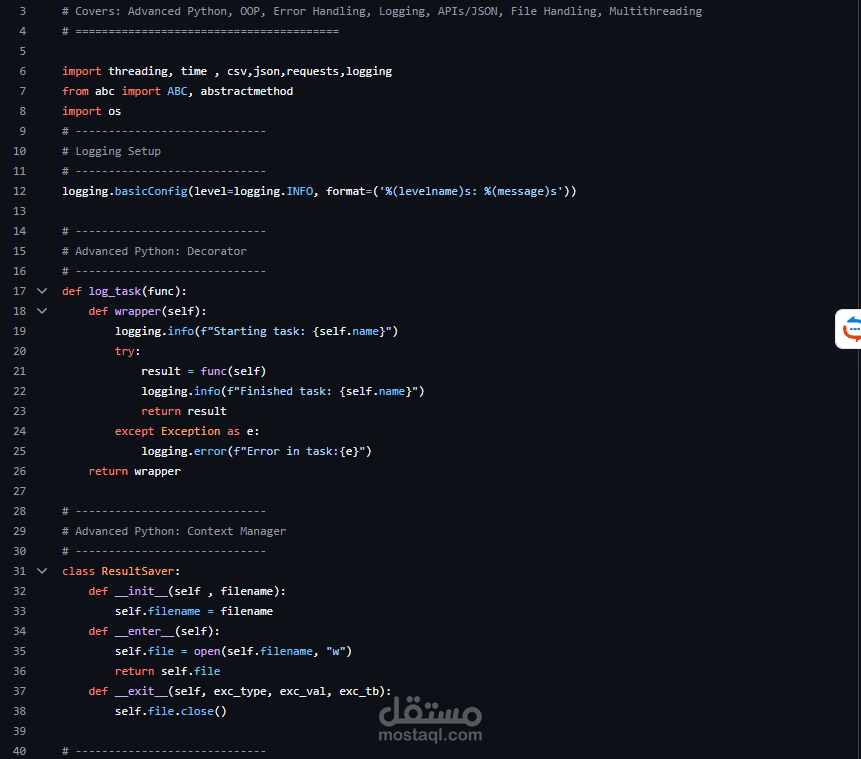The height and width of the screenshot is (759, 861).
Task: Click '# Advanced Python: Decorator' comment
Action: (154, 251)
